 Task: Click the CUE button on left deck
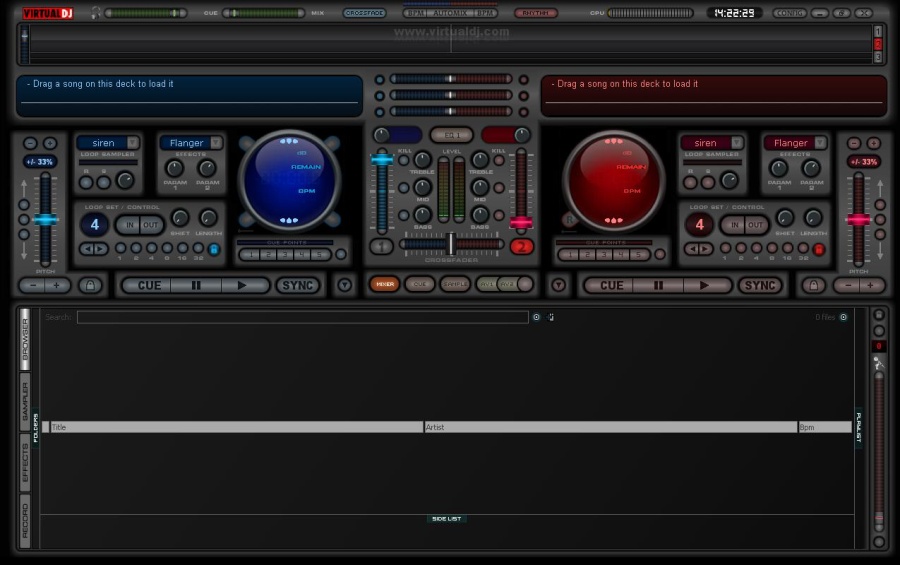tap(149, 285)
